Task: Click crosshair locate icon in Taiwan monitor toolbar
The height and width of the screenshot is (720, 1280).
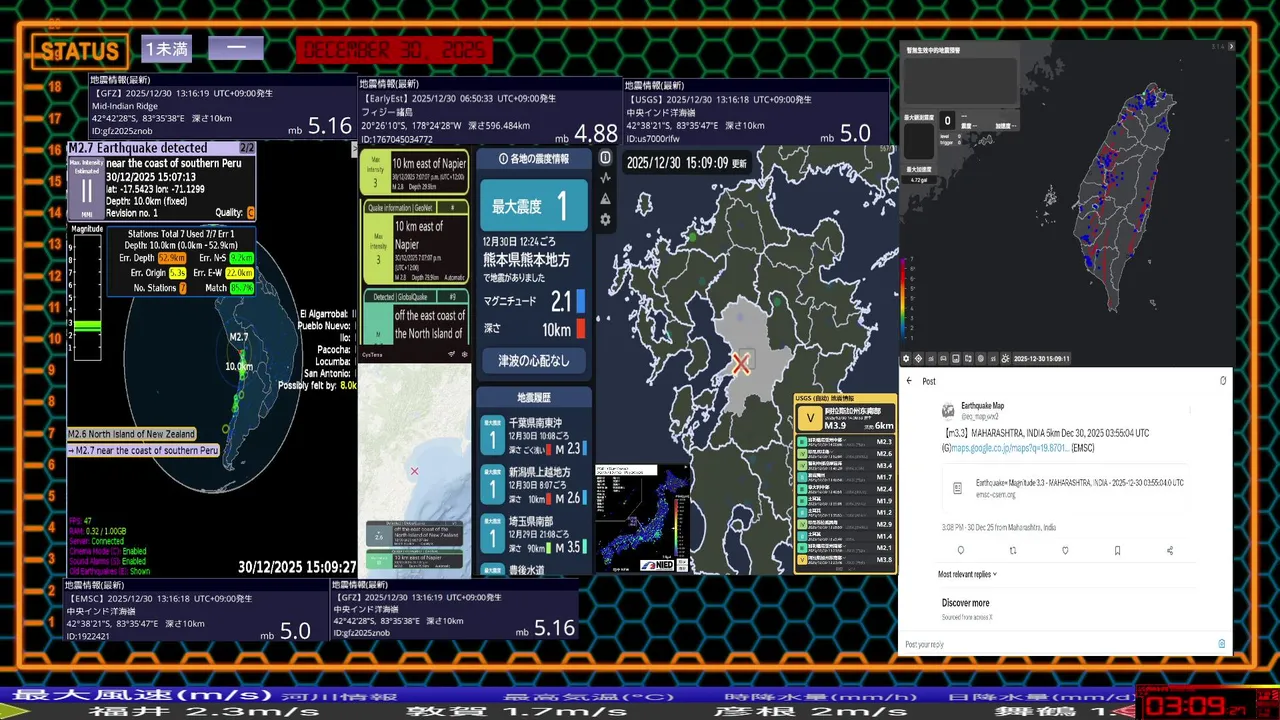Action: (919, 358)
